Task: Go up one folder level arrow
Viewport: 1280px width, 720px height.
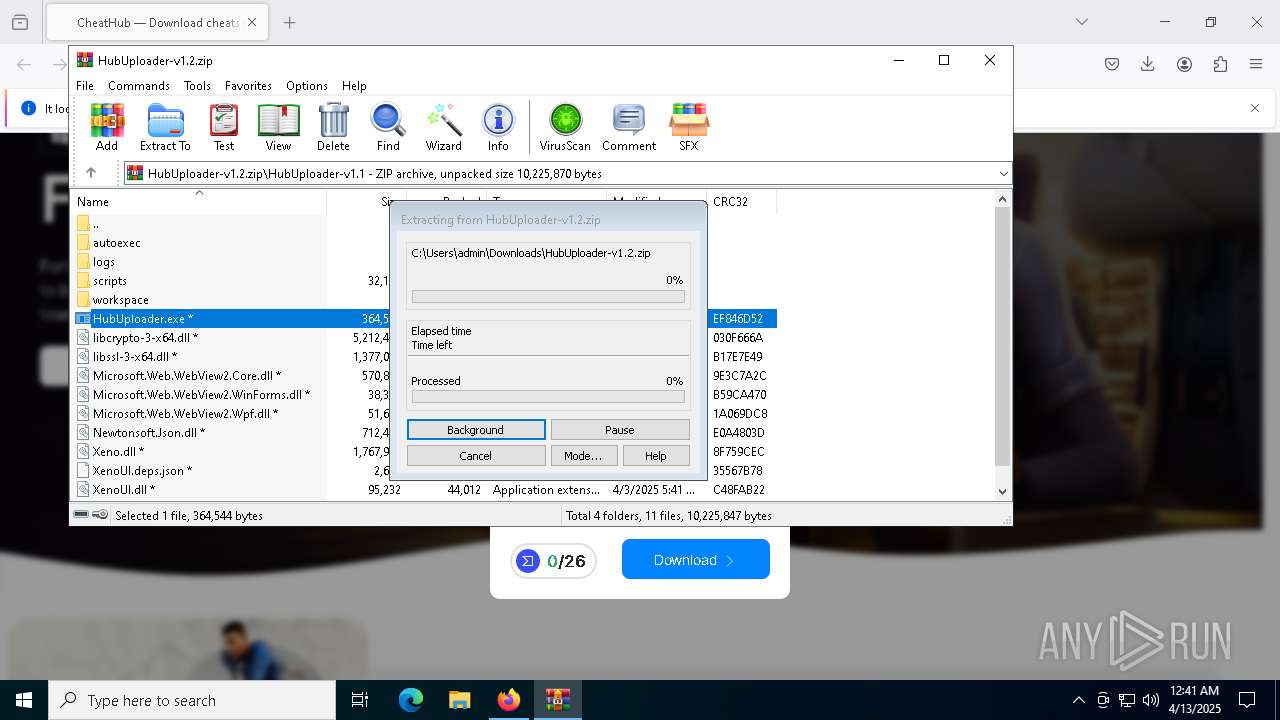Action: click(91, 173)
